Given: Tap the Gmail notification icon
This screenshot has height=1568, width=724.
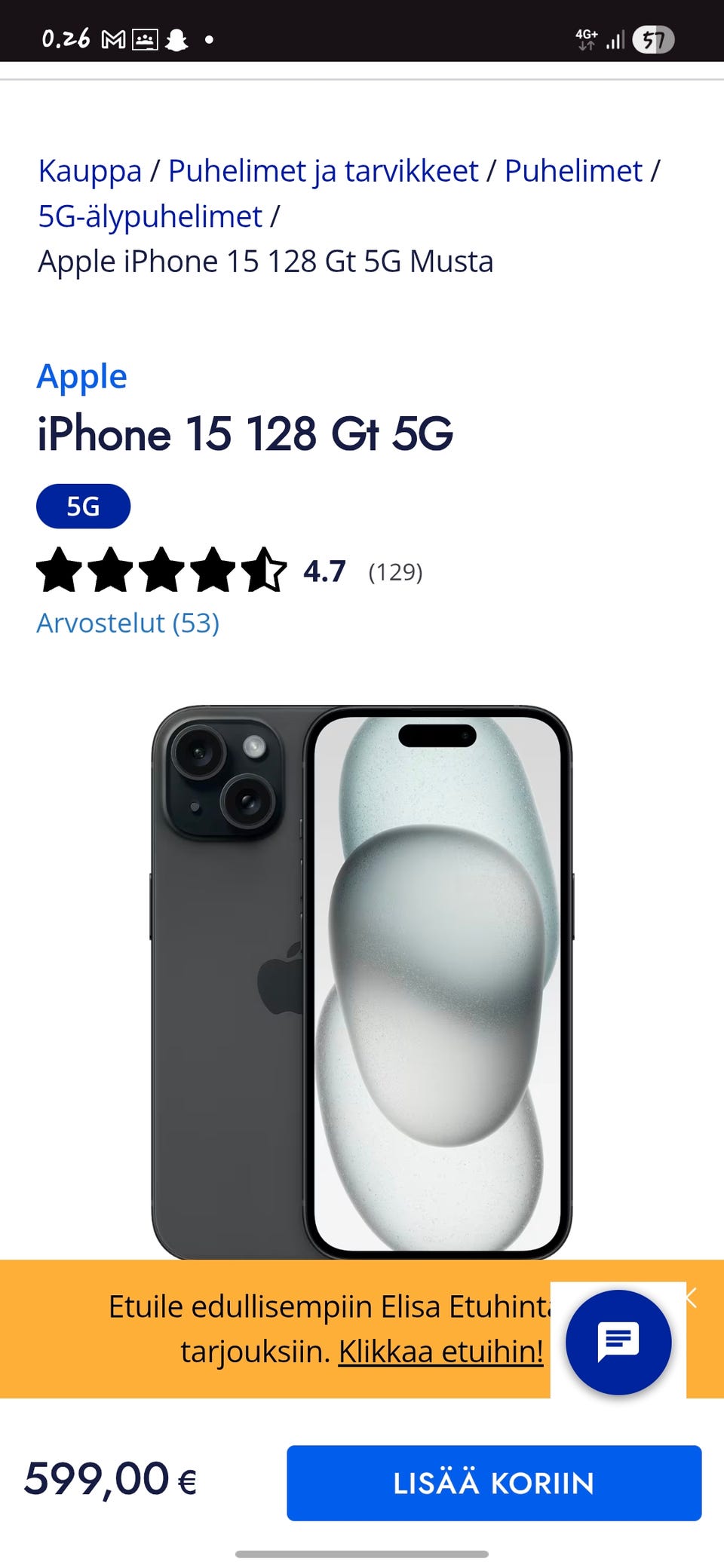Looking at the screenshot, I should coord(113,39).
